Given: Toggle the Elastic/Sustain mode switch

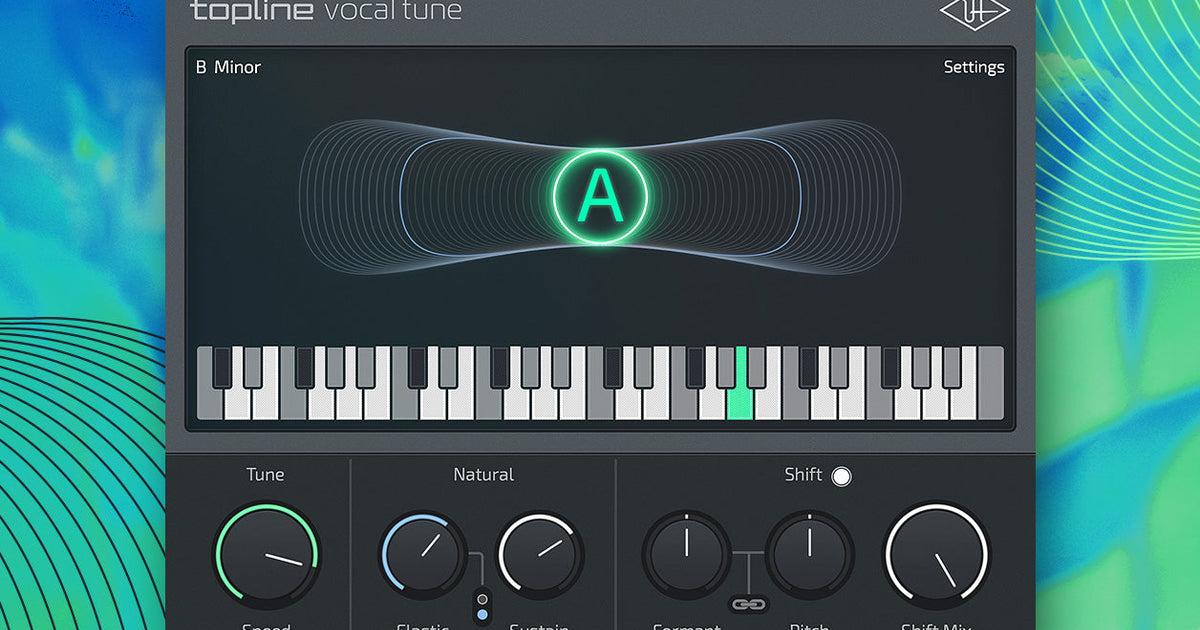Looking at the screenshot, I should 483,606.
